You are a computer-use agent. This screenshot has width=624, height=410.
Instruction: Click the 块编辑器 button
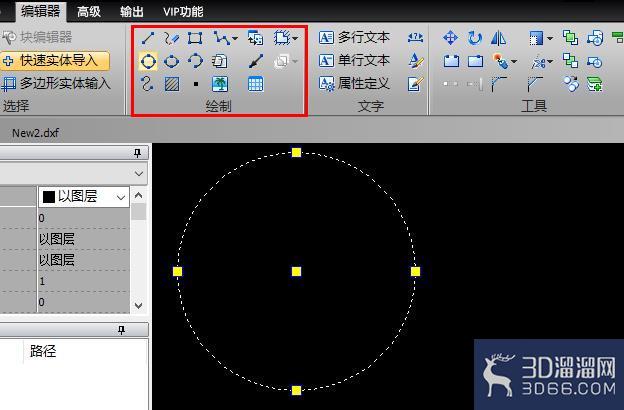point(37,37)
